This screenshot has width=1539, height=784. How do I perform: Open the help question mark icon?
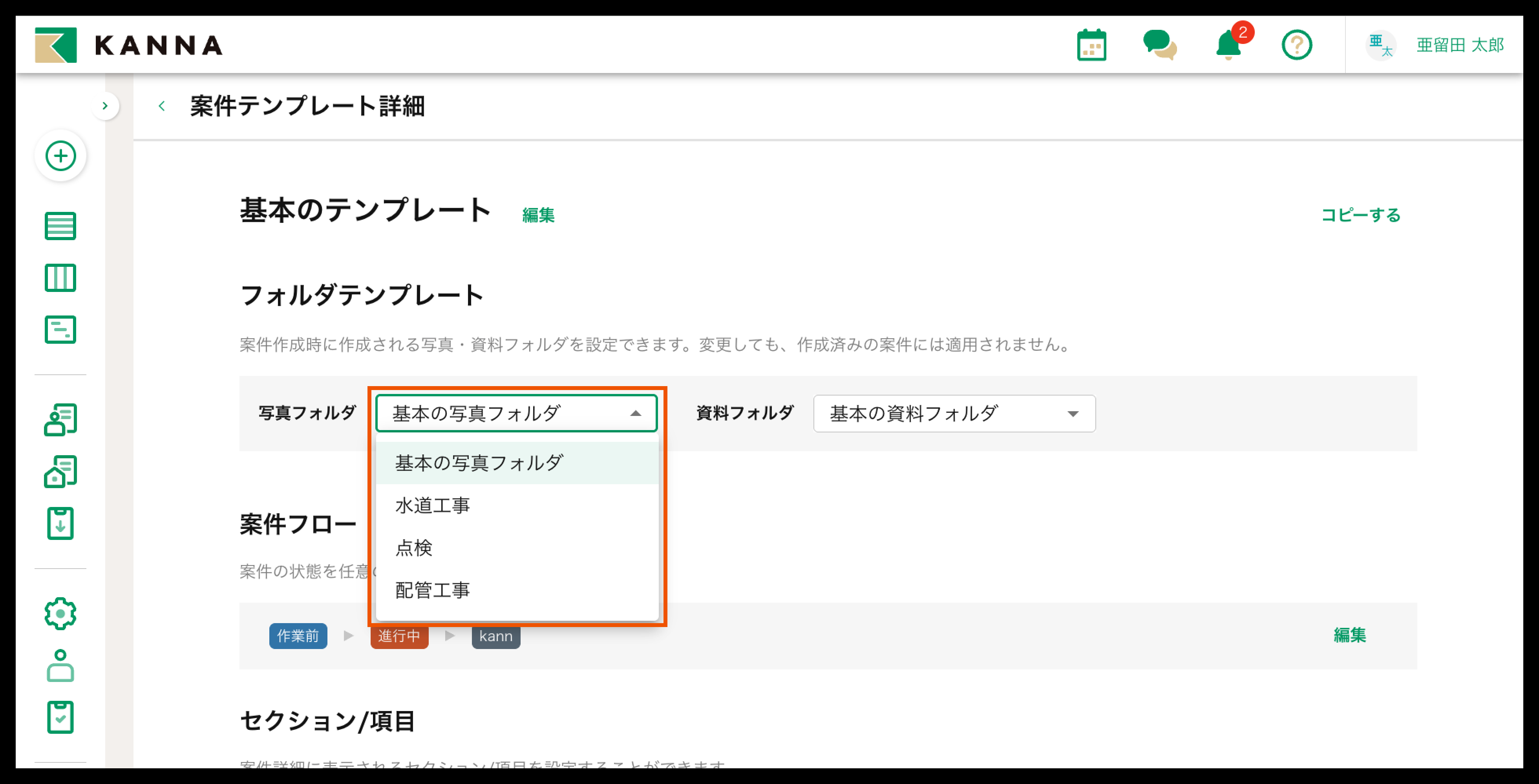[x=1296, y=46]
